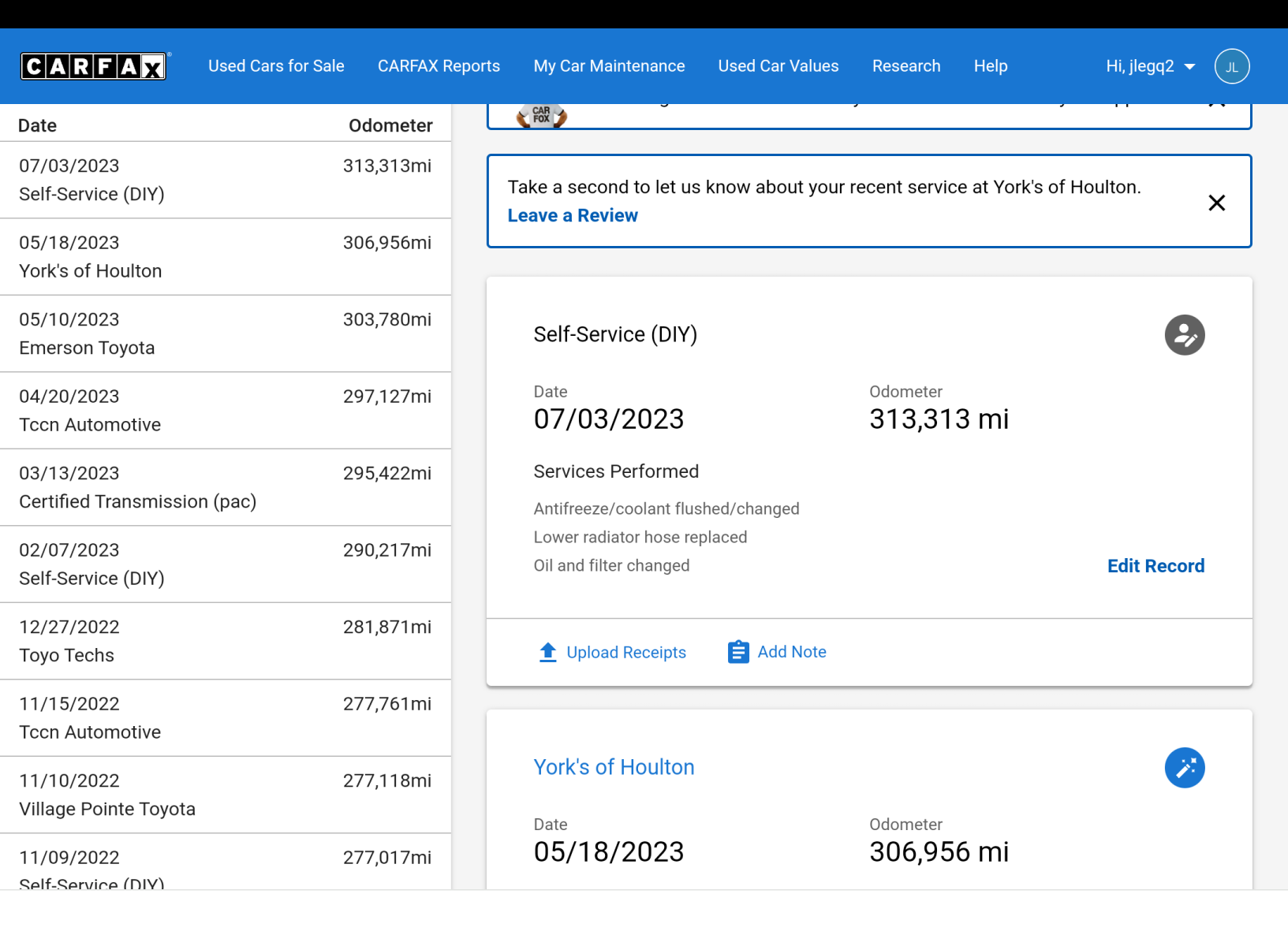Click the Car Fox mascot icon
Viewport: 1288px width, 946px height.
click(x=541, y=116)
